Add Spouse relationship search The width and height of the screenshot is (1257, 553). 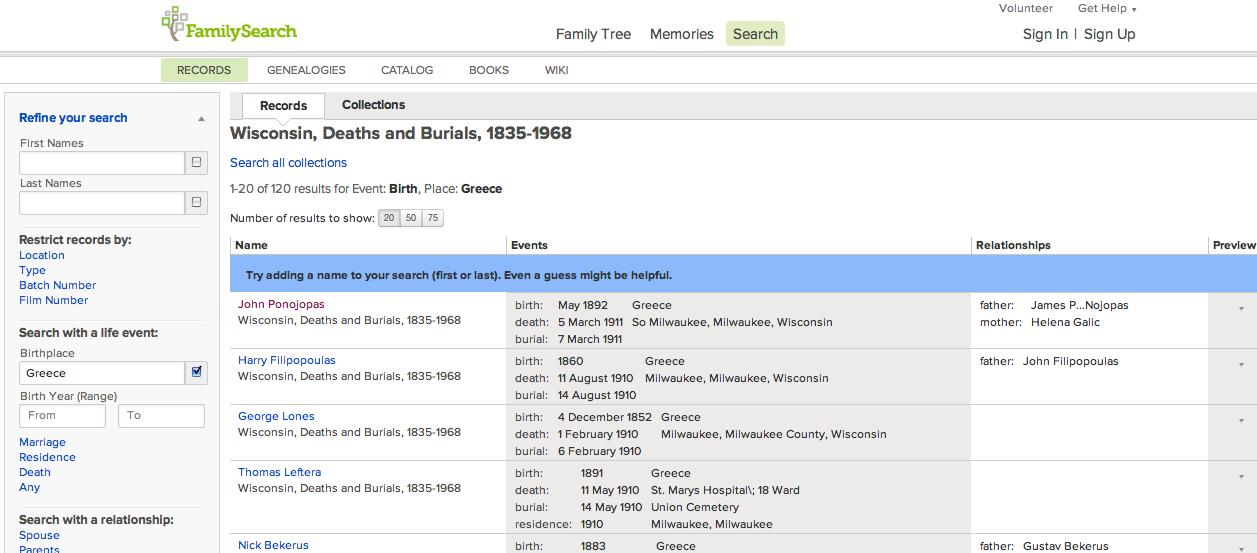(39, 535)
